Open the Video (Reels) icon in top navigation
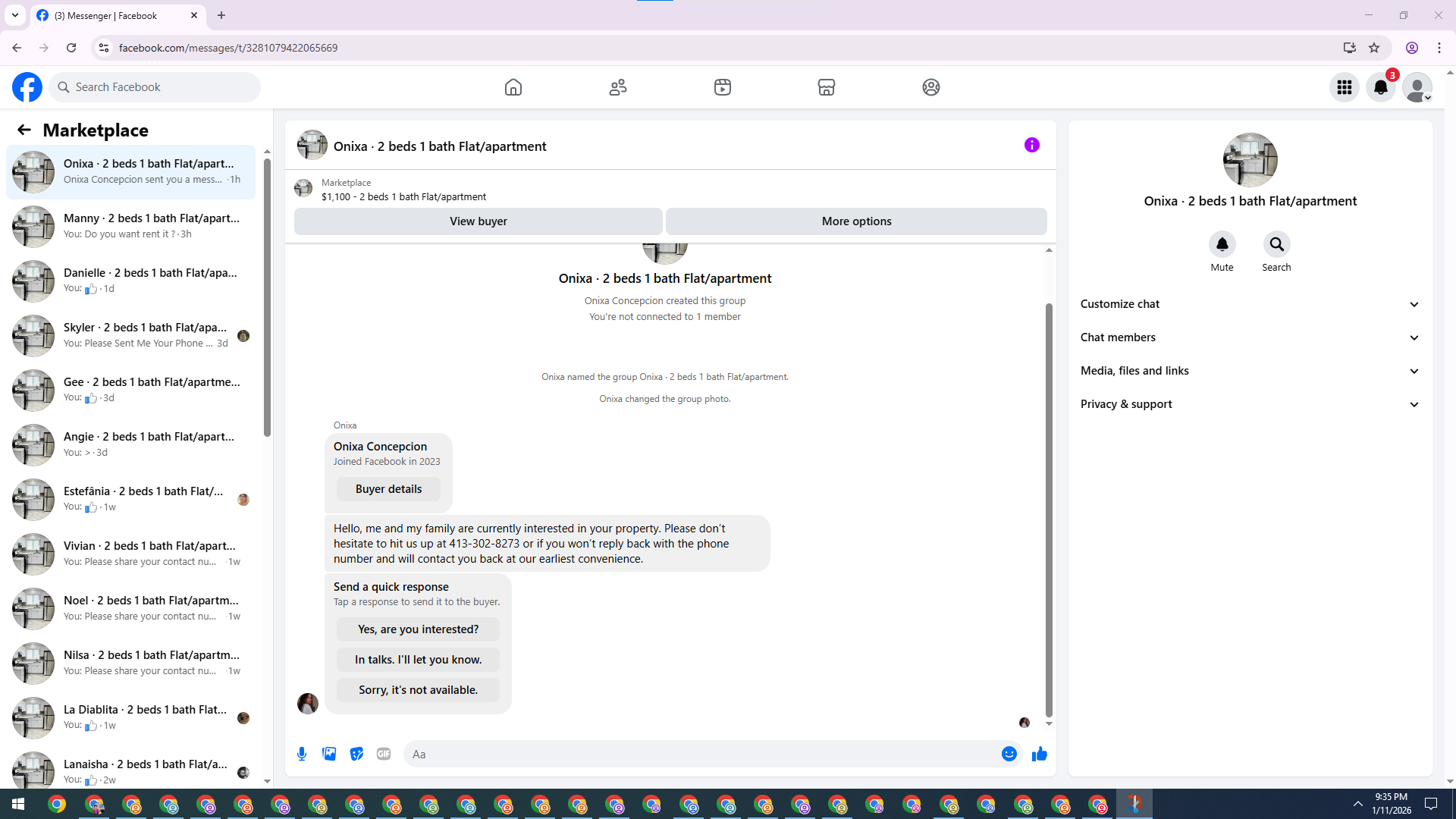The width and height of the screenshot is (1456, 819). [723, 87]
